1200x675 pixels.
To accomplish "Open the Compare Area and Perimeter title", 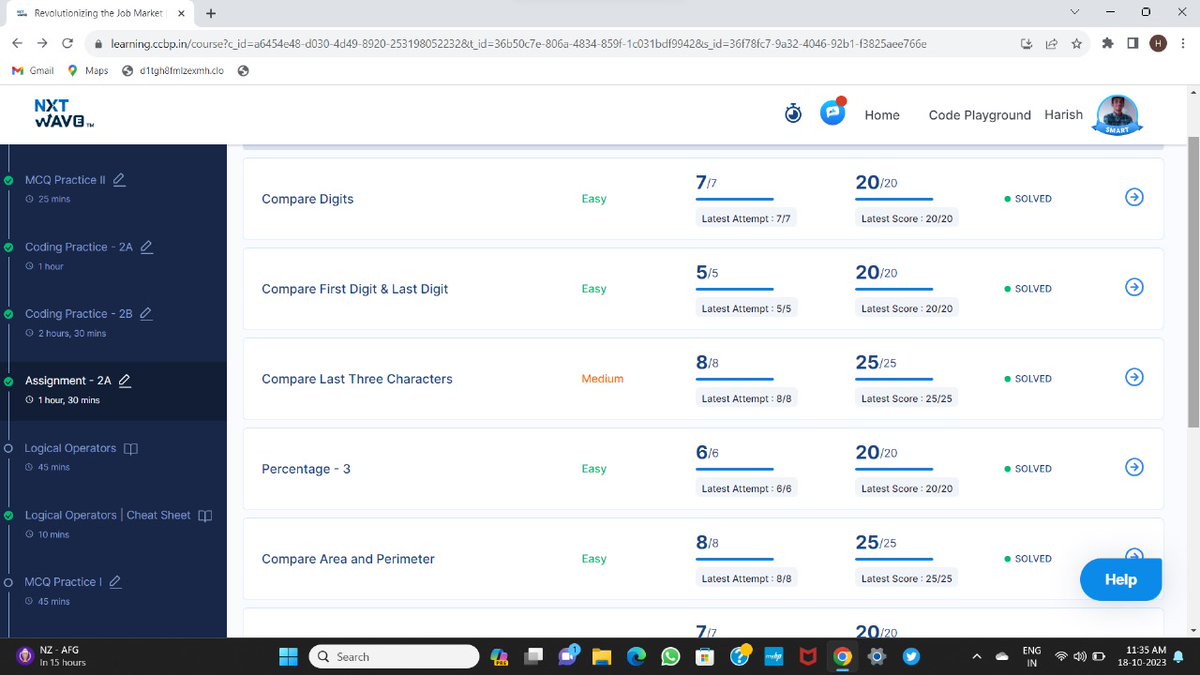I will [x=348, y=559].
